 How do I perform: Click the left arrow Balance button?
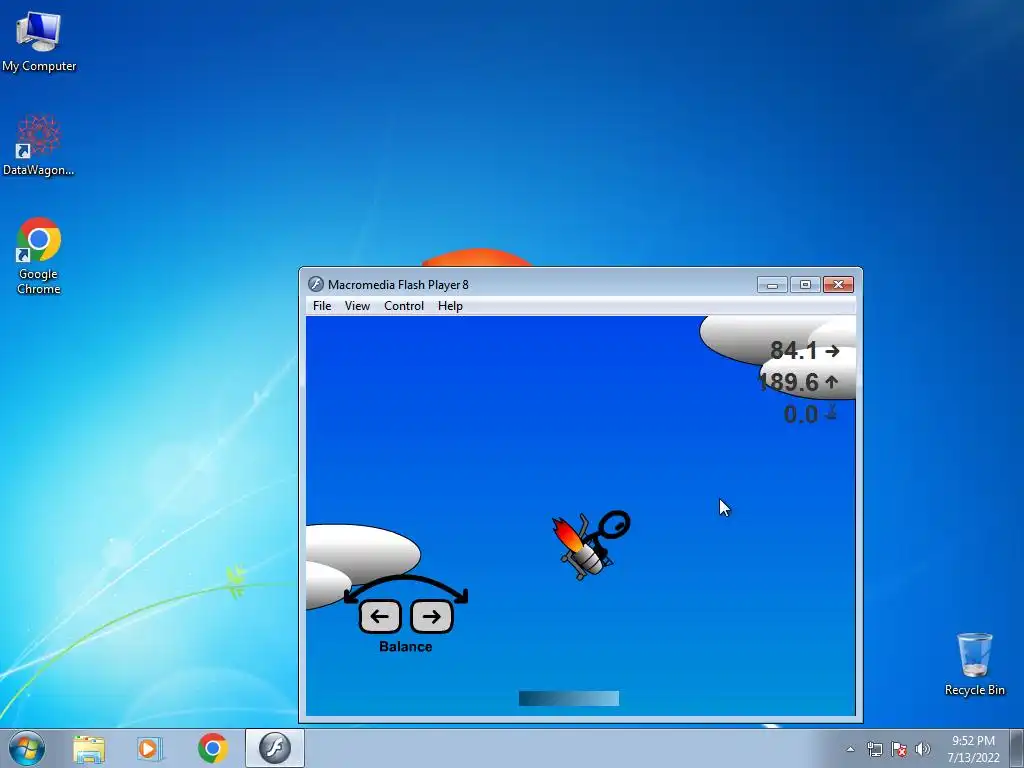(380, 616)
